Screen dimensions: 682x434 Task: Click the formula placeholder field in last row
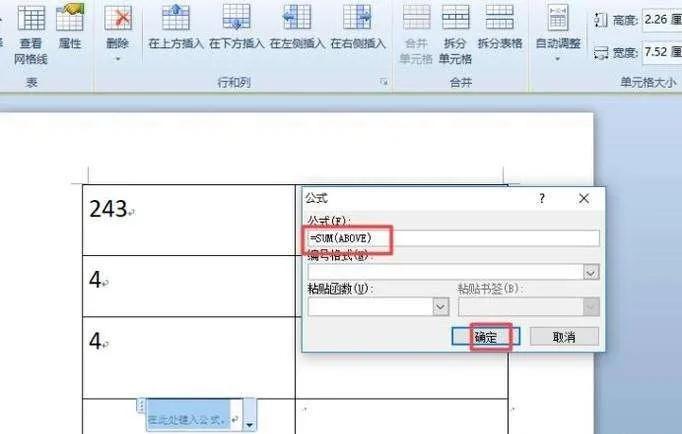click(189, 415)
